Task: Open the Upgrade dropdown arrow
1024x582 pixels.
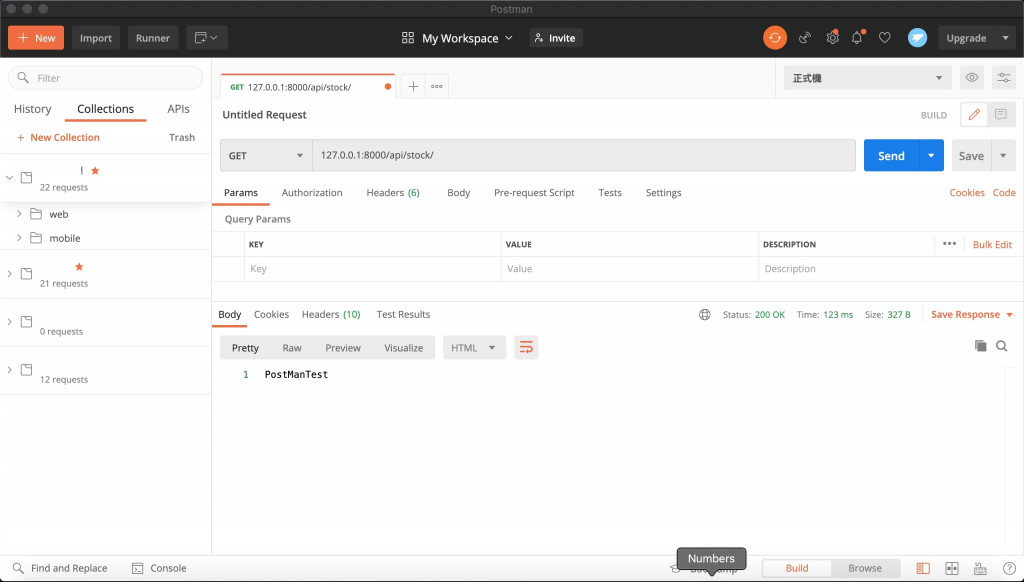Action: click(x=1006, y=38)
